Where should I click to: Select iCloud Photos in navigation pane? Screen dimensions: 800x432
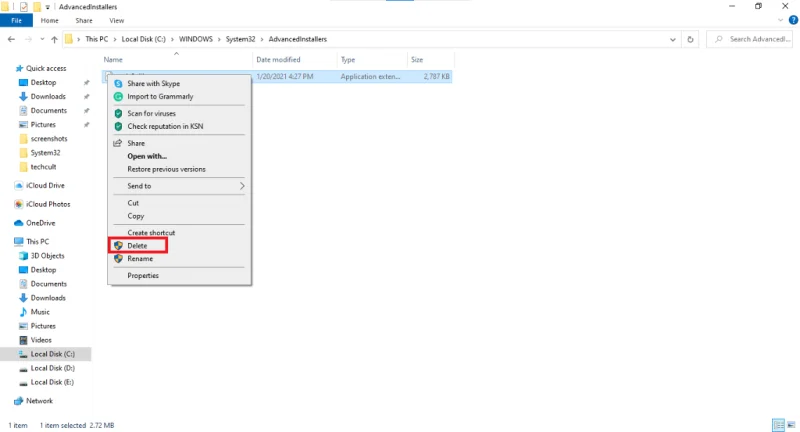click(48, 204)
